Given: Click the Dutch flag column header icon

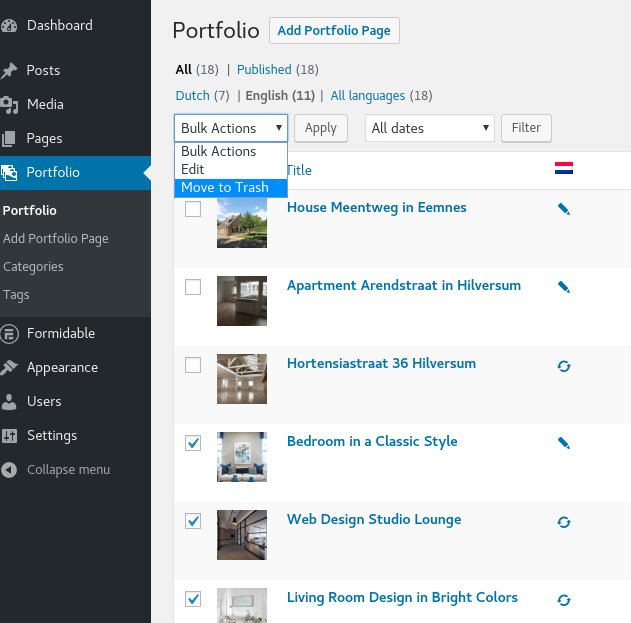Looking at the screenshot, I should [563, 169].
